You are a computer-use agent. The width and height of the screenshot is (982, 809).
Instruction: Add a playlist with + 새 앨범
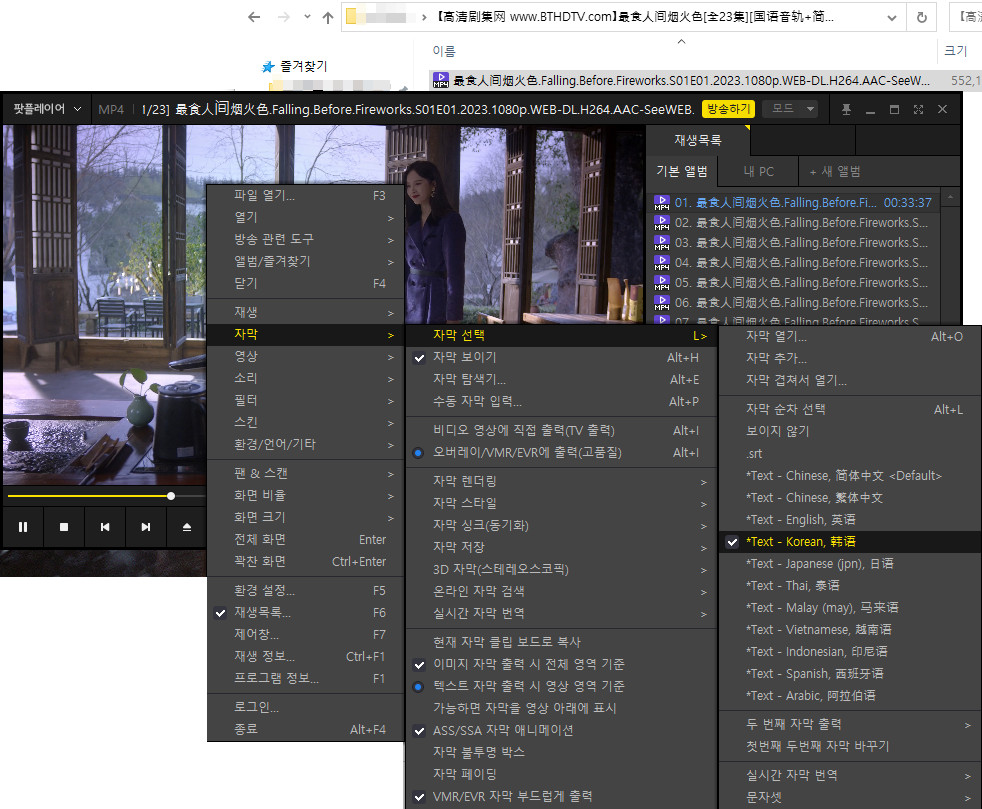click(x=835, y=172)
